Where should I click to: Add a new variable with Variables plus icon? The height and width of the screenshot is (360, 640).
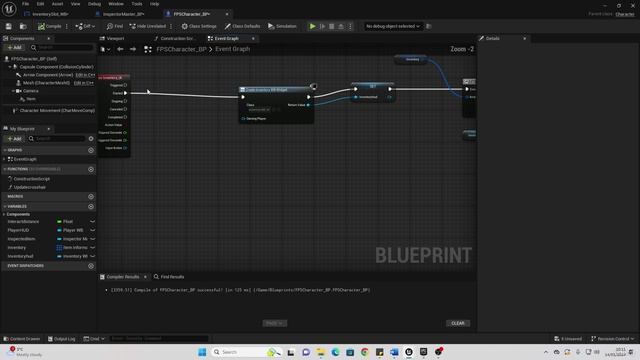click(x=91, y=207)
